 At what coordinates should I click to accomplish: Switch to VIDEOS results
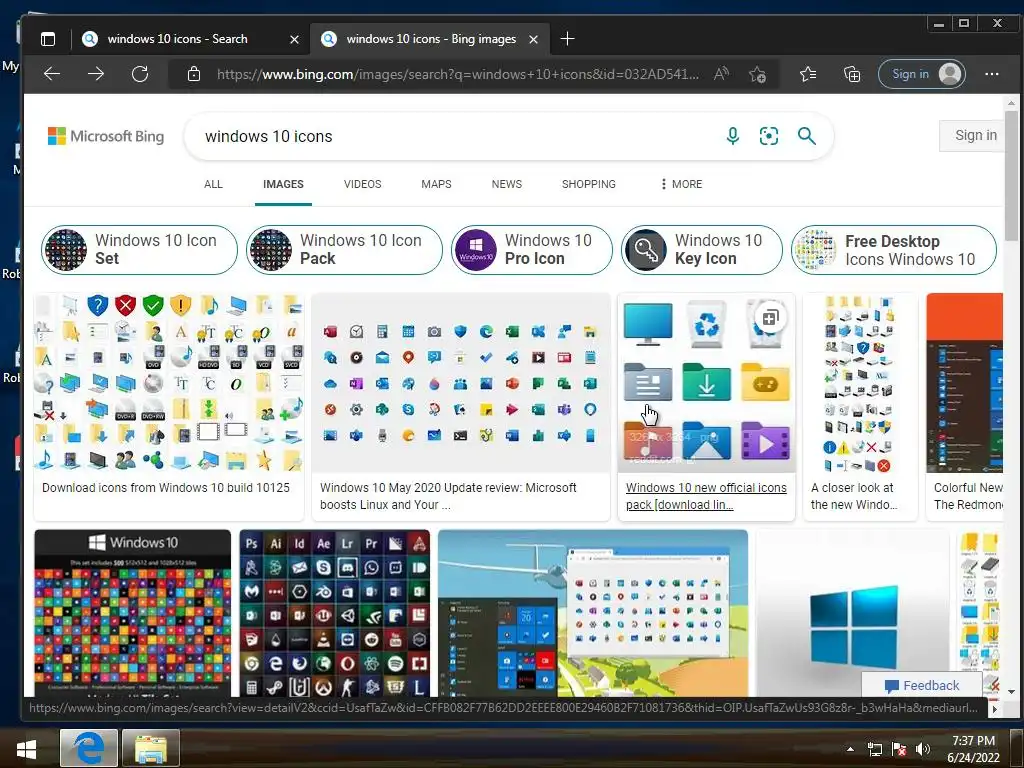tap(362, 184)
